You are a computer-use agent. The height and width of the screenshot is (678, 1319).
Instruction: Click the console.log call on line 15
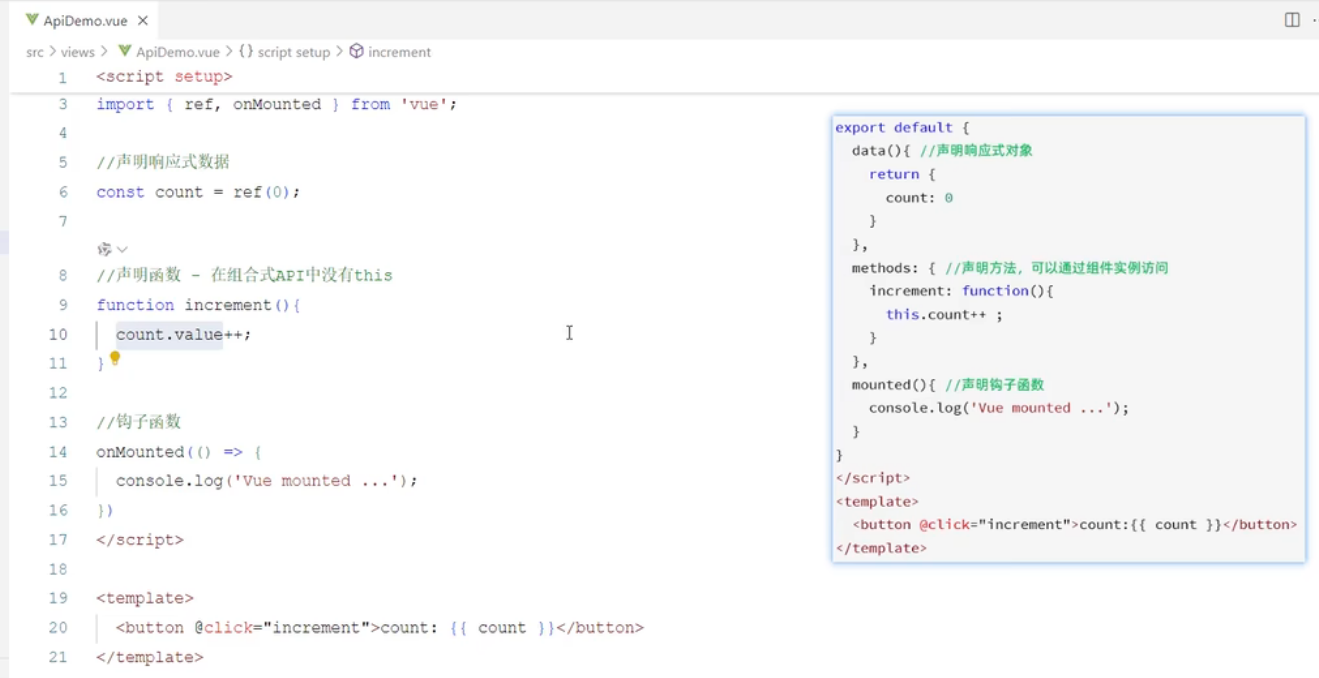click(266, 481)
